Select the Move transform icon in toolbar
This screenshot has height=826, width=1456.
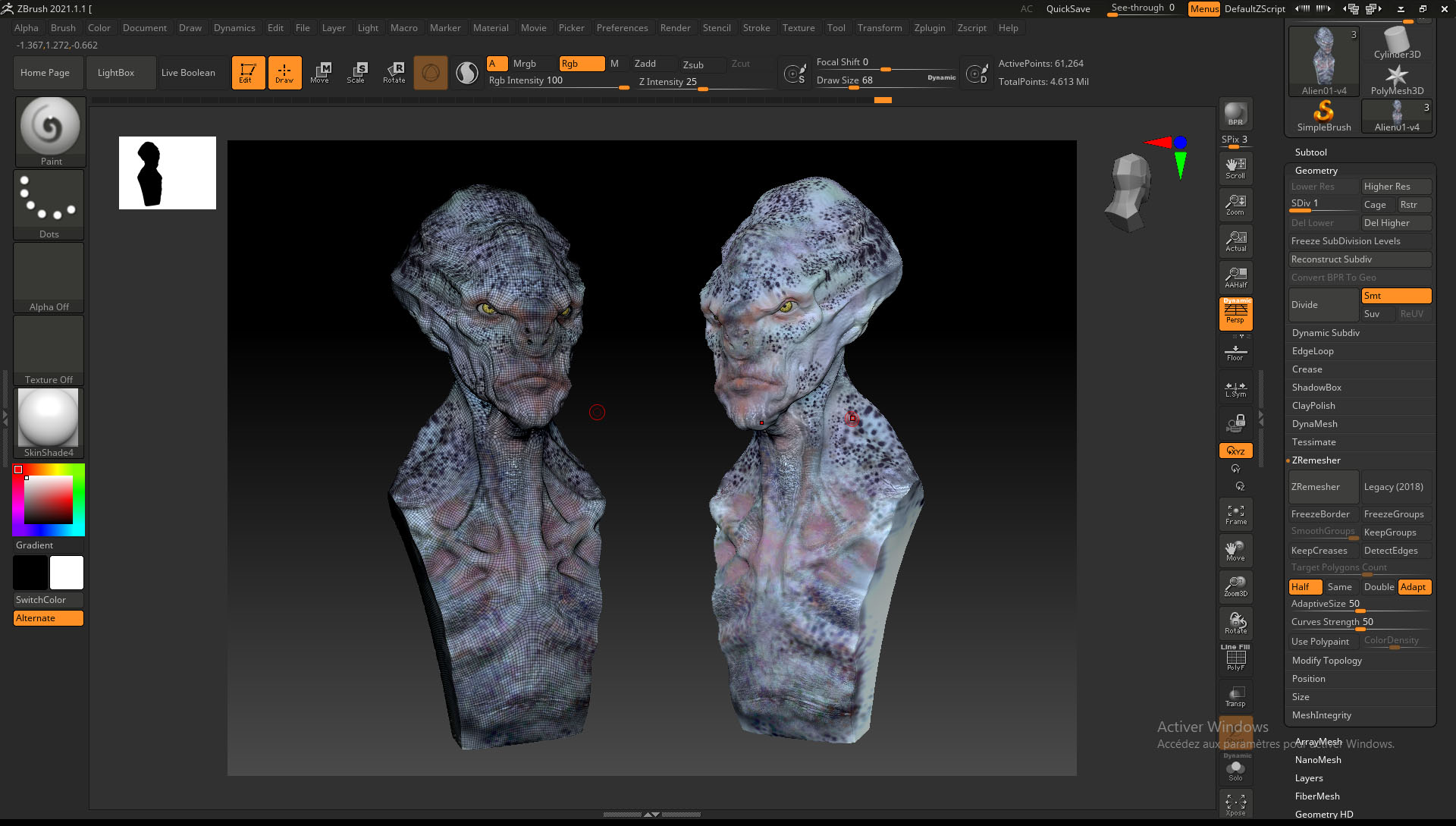[320, 72]
